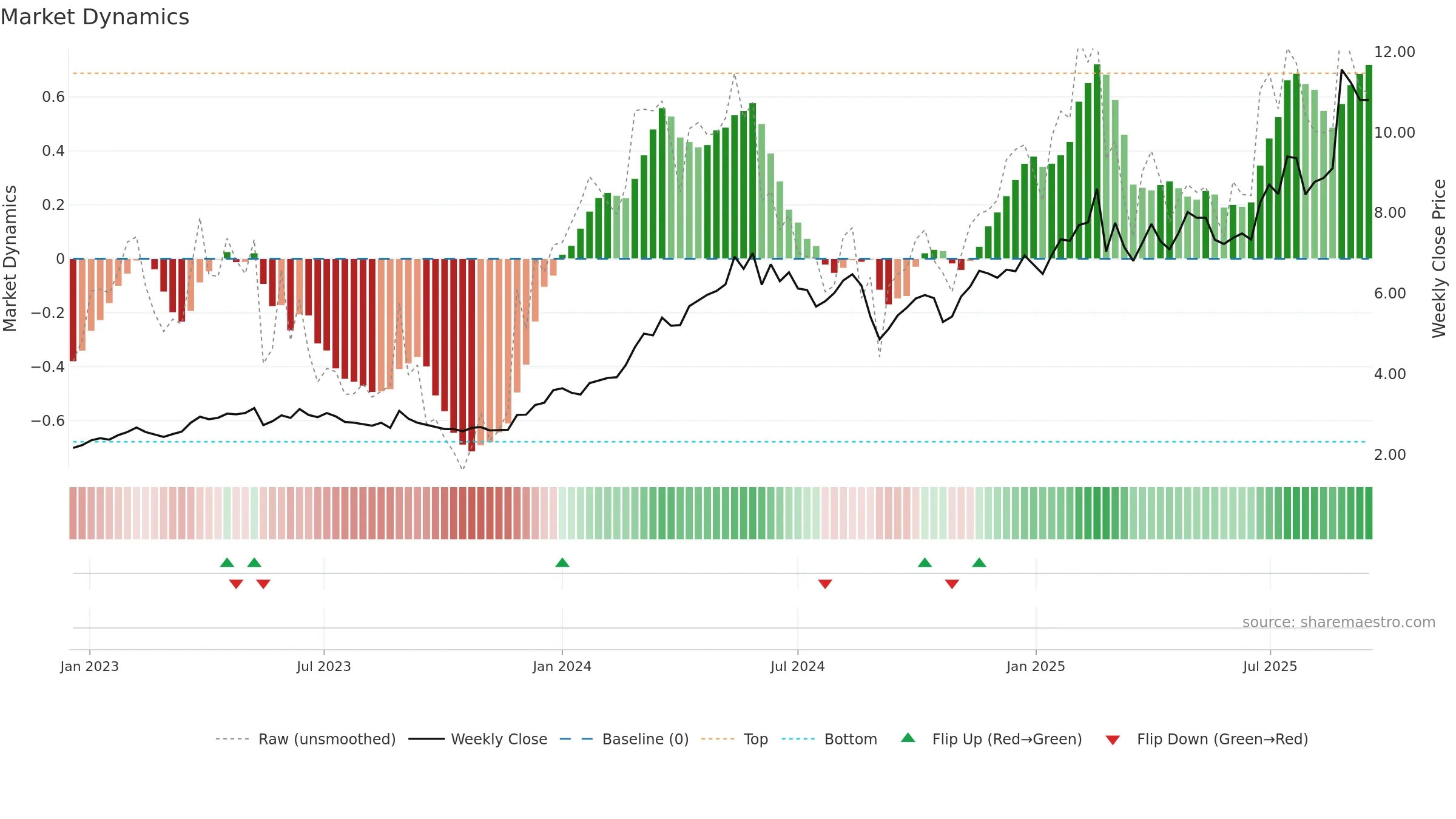Click the Top legend entry
Image resolution: width=1456 pixels, height=819 pixels.
coord(735,739)
